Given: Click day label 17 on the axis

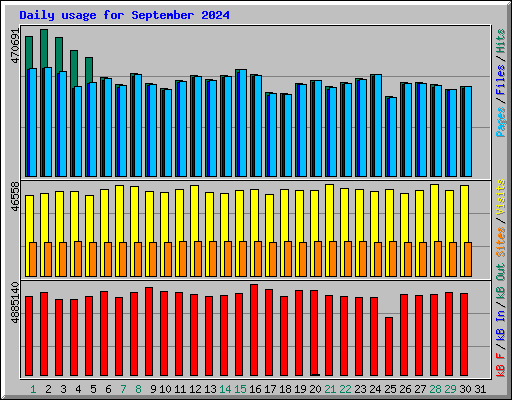Looking at the screenshot, I should click(270, 389).
